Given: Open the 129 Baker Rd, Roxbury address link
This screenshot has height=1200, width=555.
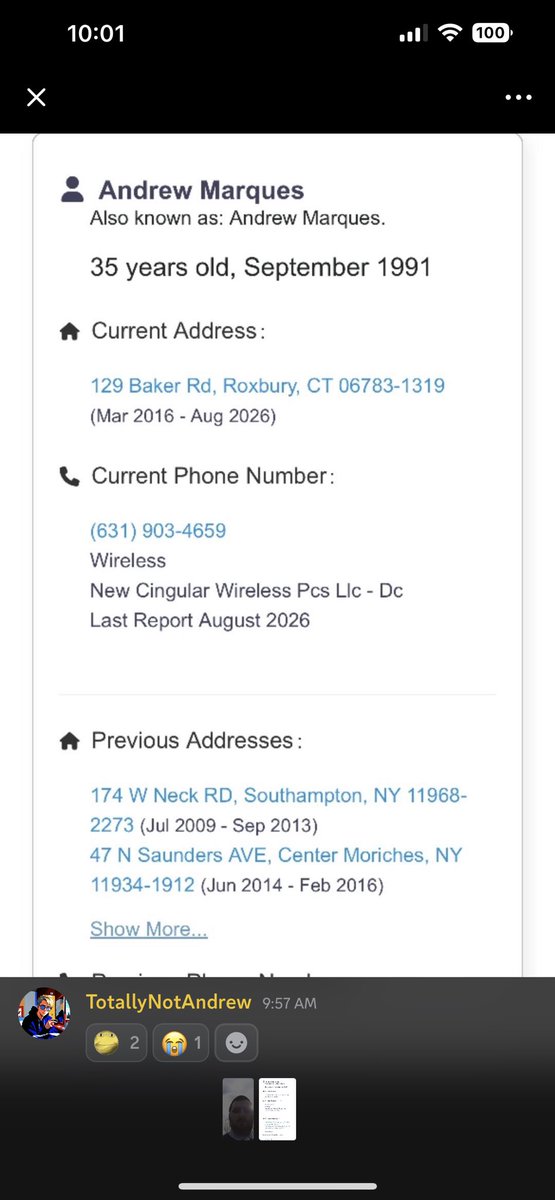Looking at the screenshot, I should coord(267,386).
